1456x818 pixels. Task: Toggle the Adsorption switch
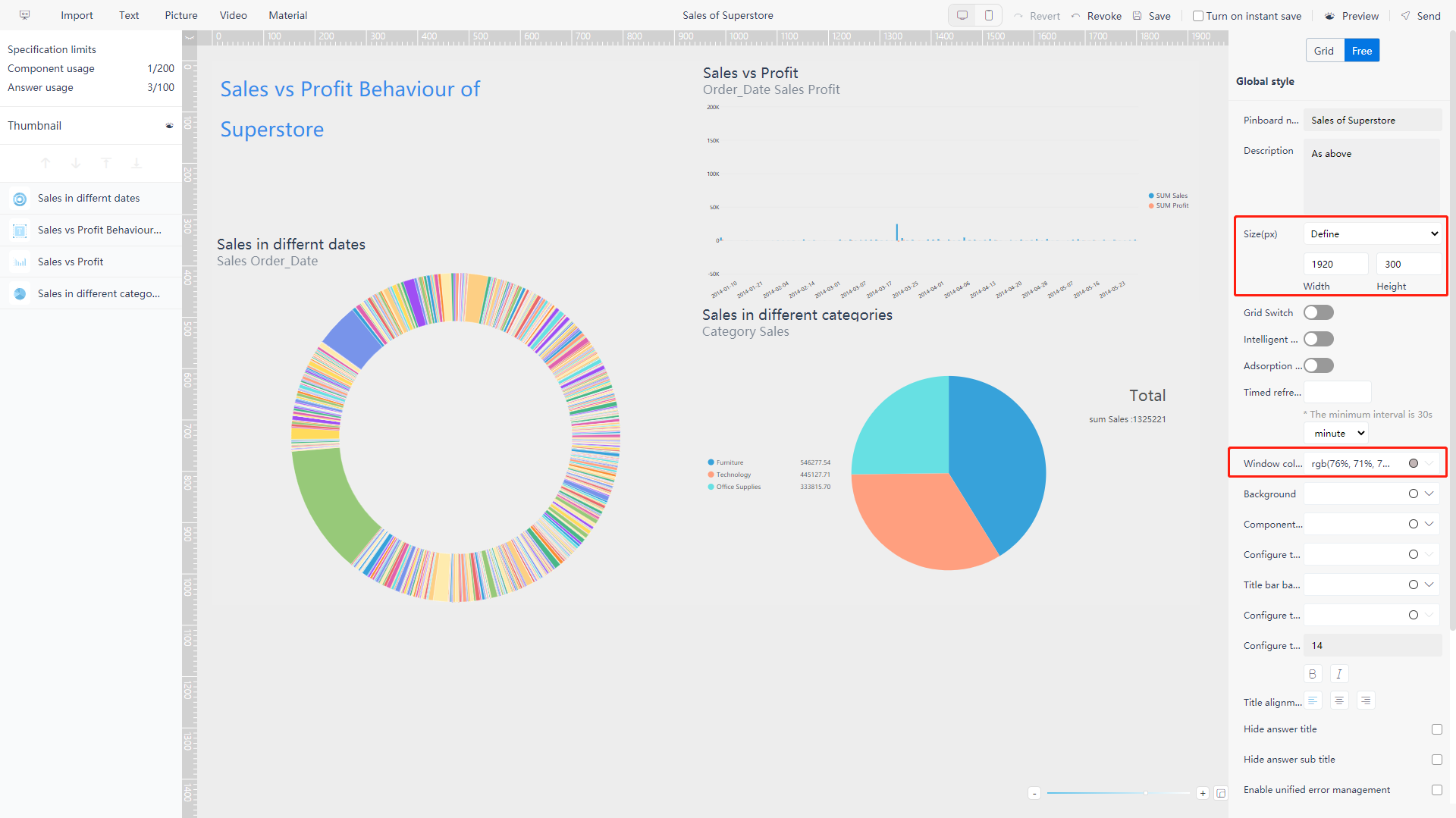(1319, 365)
